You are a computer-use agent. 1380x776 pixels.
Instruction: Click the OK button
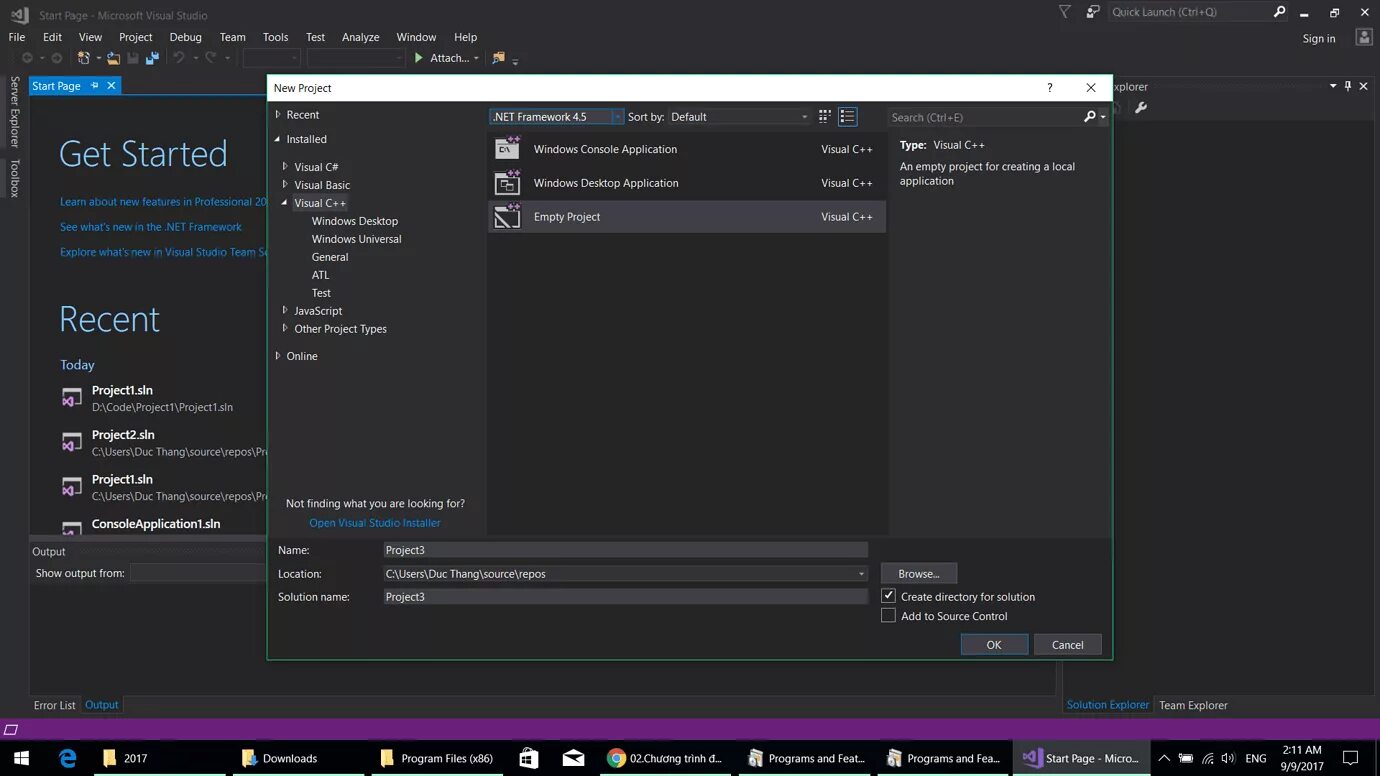pyautogui.click(x=994, y=645)
